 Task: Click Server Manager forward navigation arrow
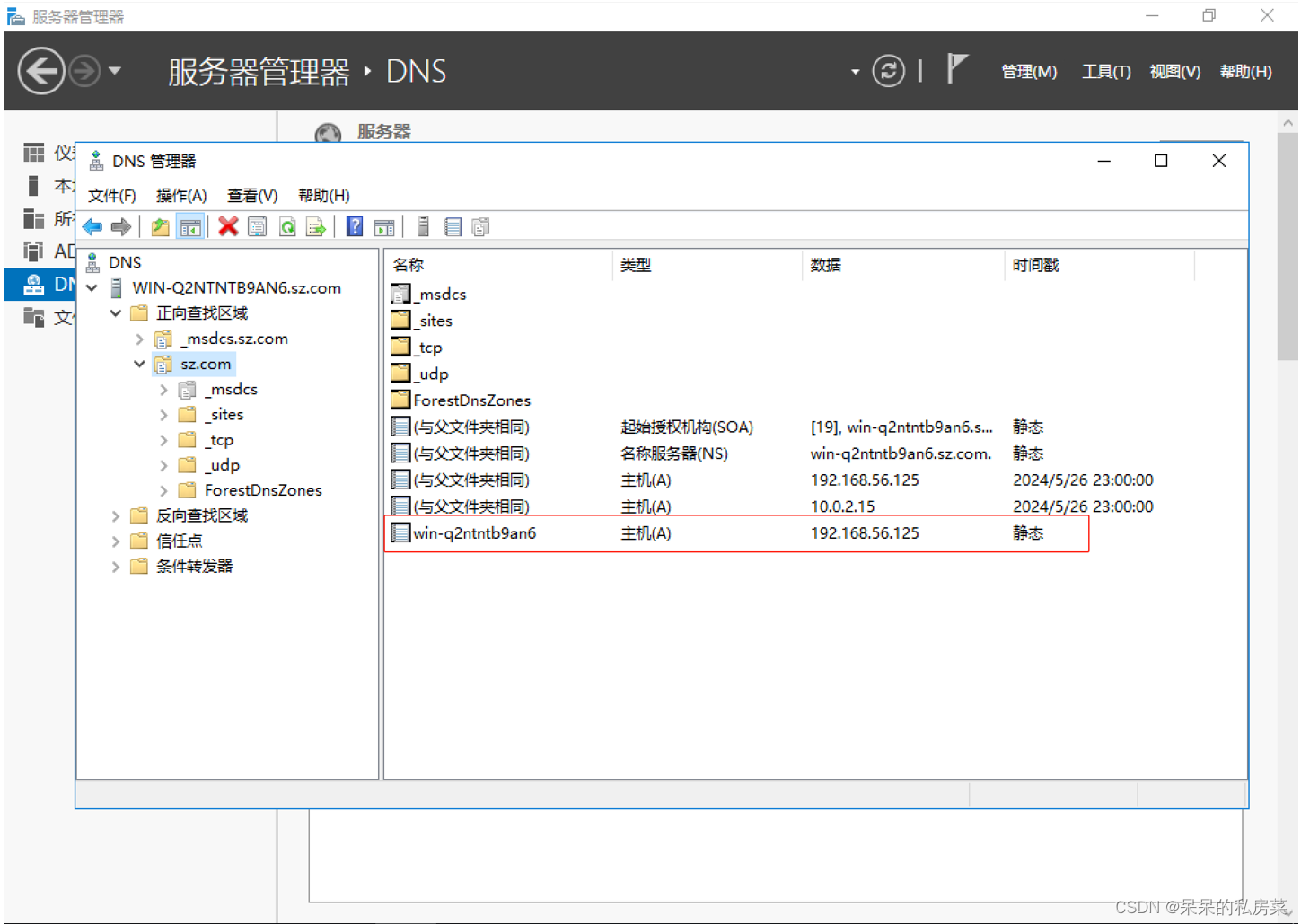click(x=84, y=71)
